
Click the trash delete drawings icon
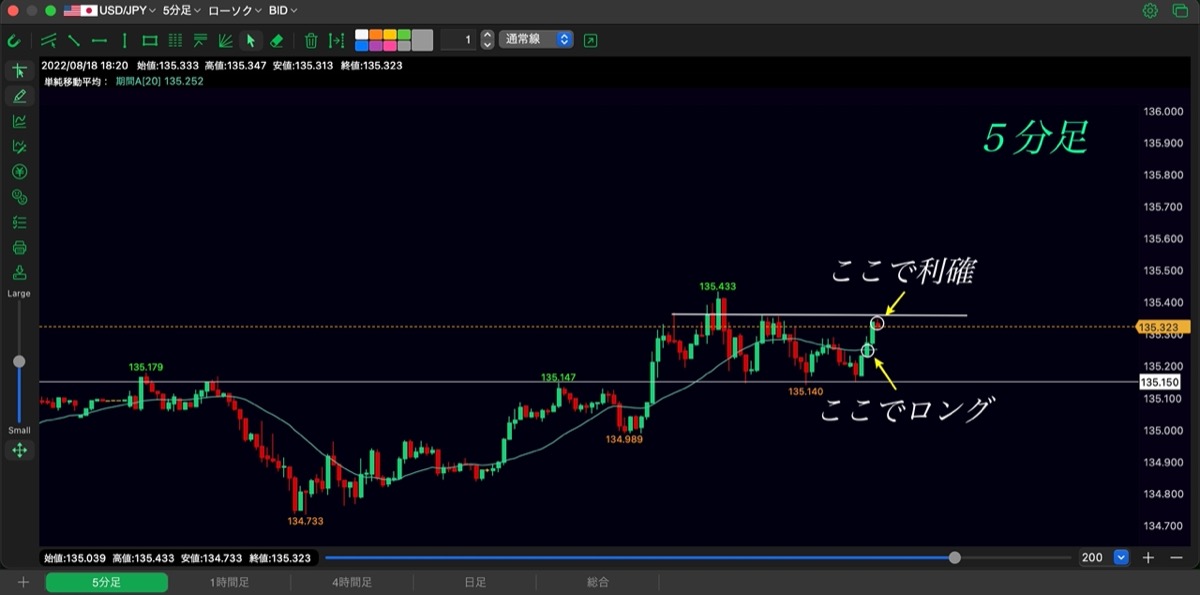click(311, 41)
